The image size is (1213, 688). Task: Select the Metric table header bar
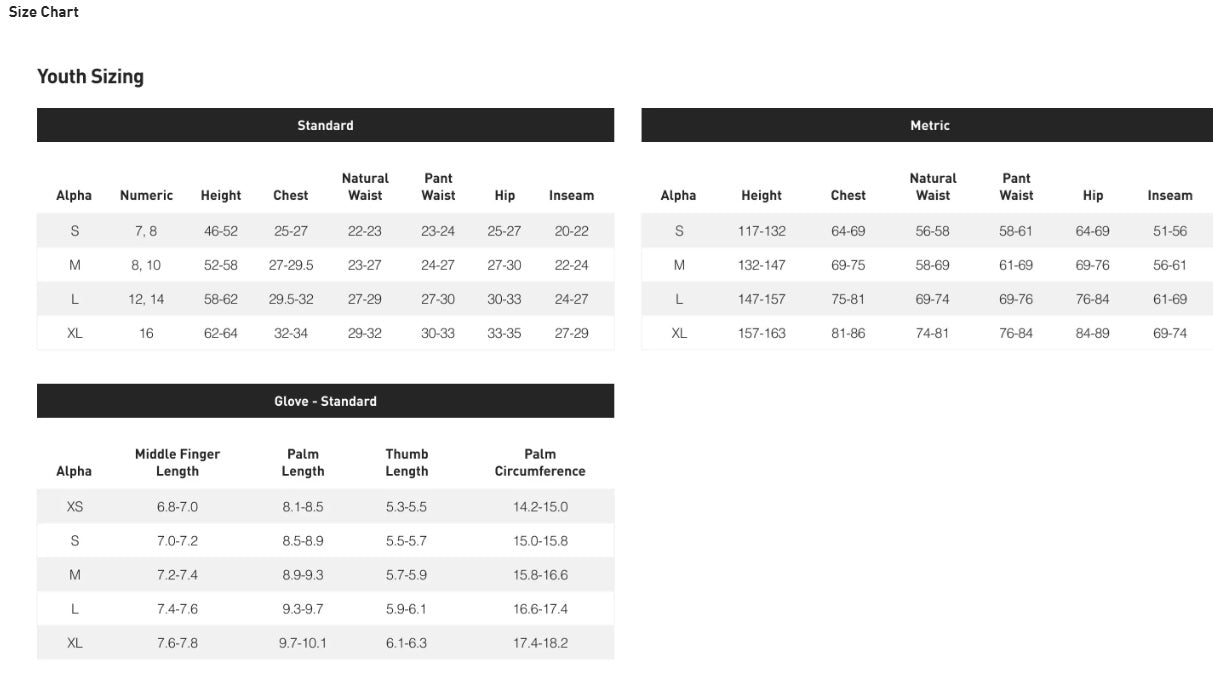[x=929, y=125]
